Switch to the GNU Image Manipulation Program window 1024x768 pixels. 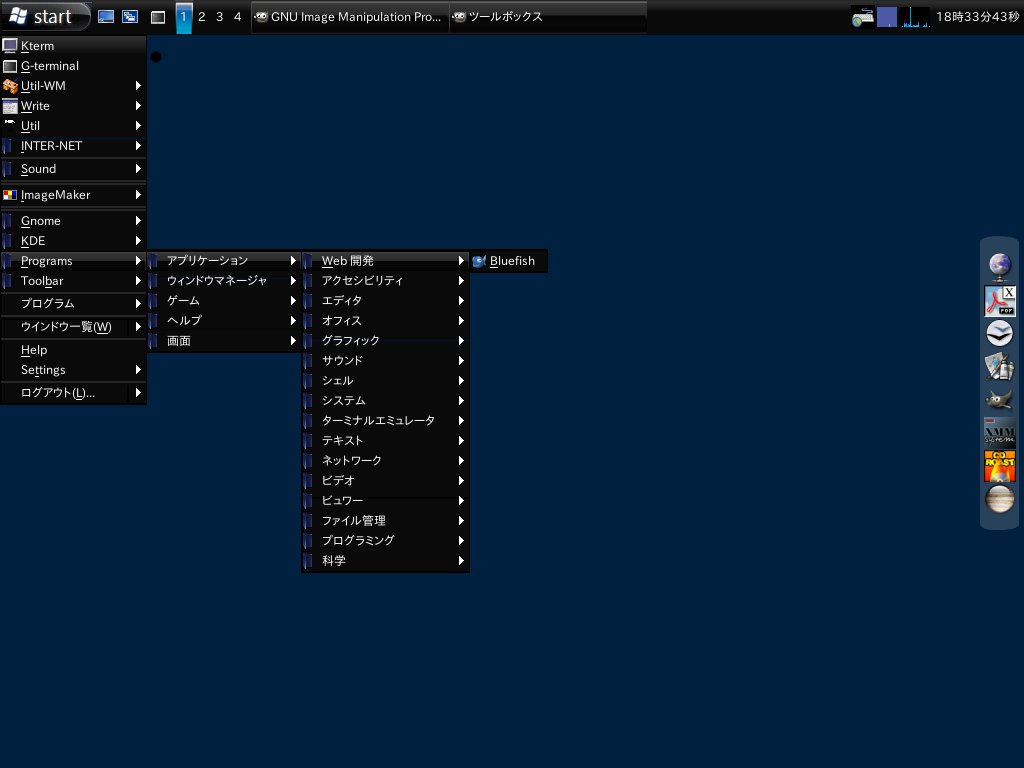point(349,16)
